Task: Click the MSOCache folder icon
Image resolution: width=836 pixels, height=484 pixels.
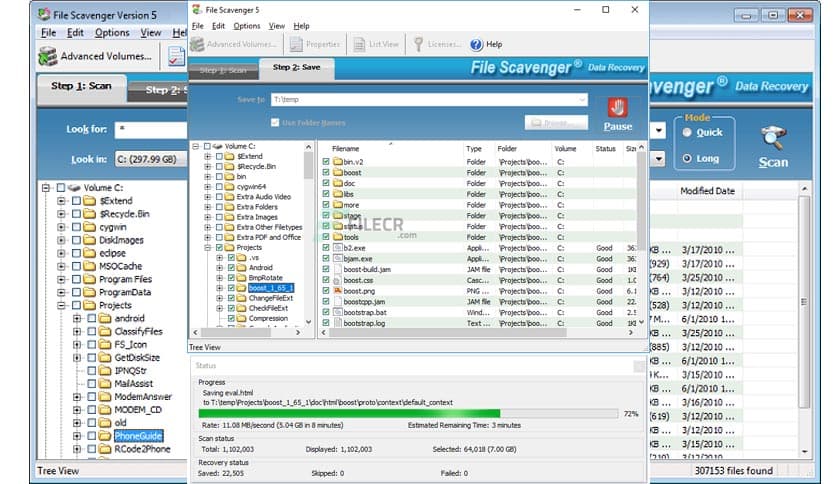Action: click(x=90, y=266)
